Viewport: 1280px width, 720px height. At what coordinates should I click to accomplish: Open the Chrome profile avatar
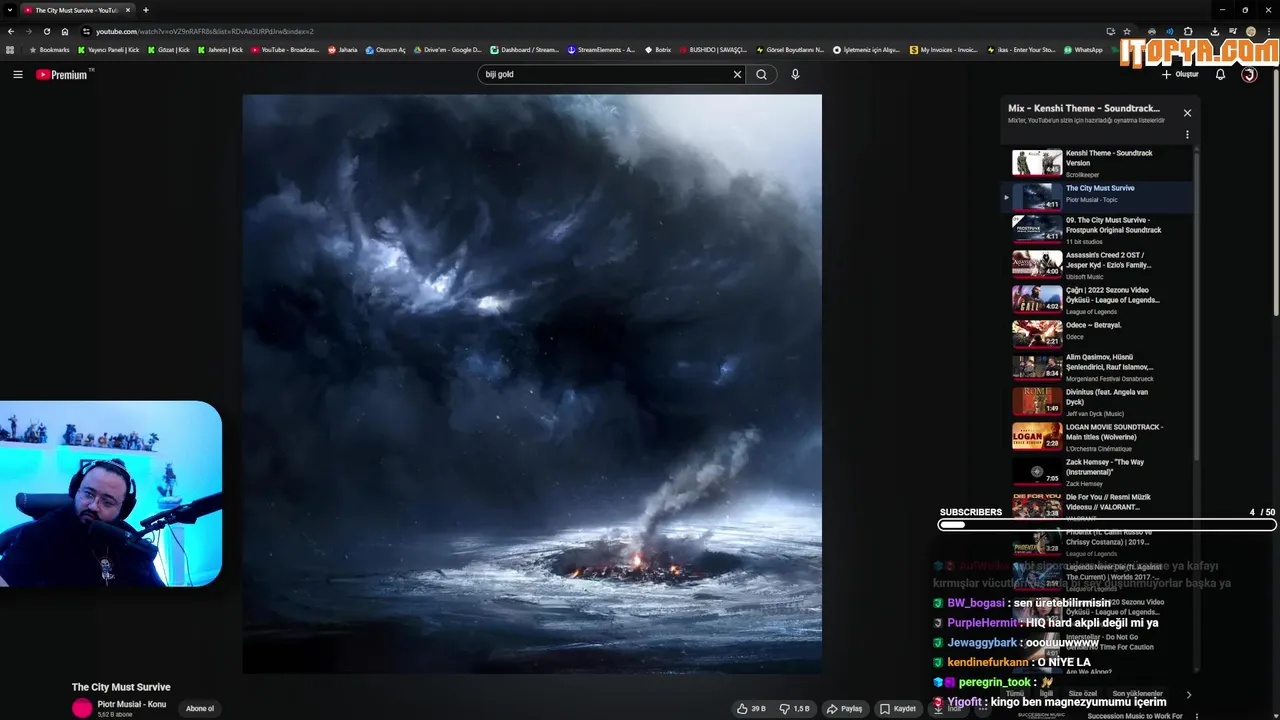(1251, 31)
